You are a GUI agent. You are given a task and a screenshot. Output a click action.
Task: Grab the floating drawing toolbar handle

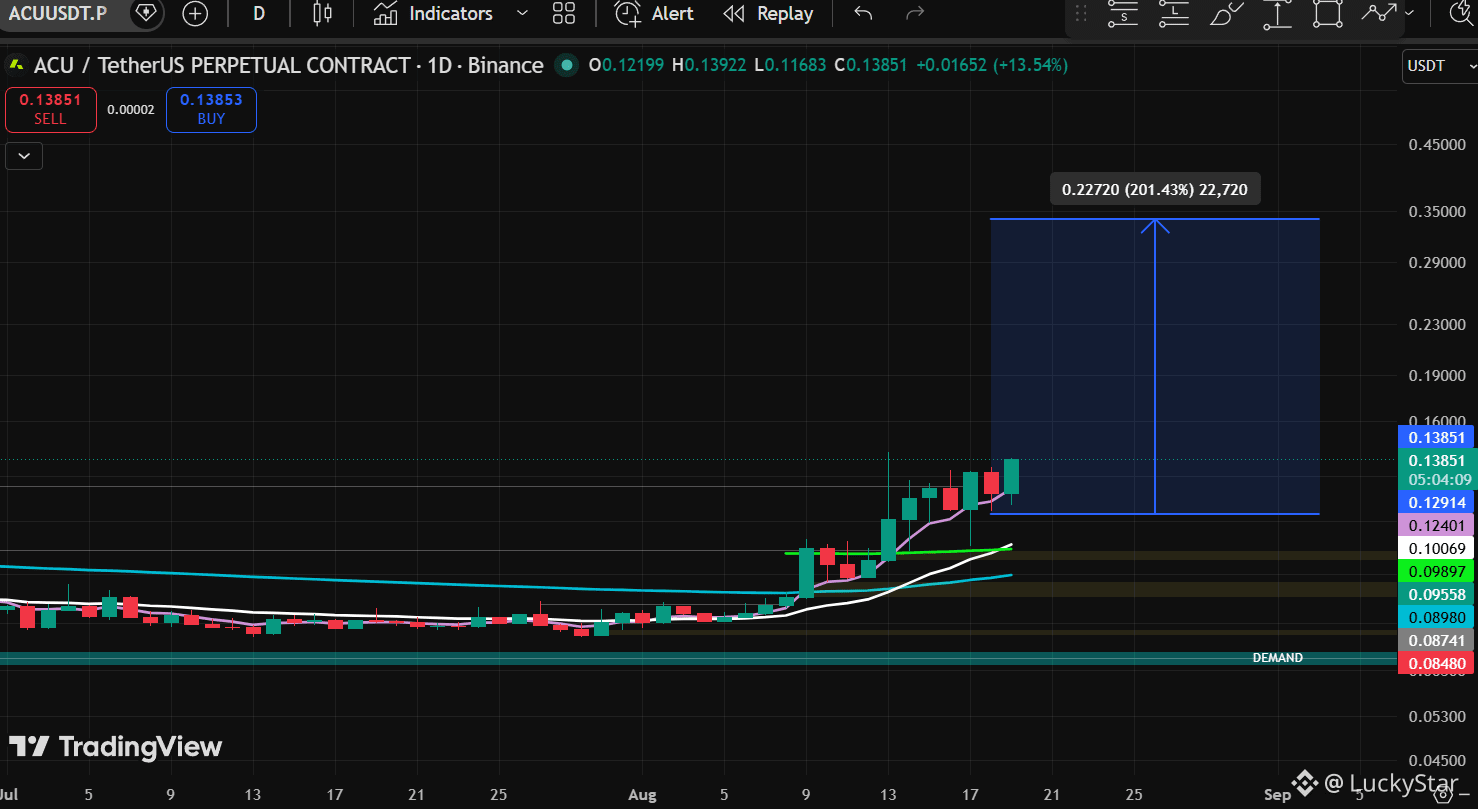(x=1081, y=14)
